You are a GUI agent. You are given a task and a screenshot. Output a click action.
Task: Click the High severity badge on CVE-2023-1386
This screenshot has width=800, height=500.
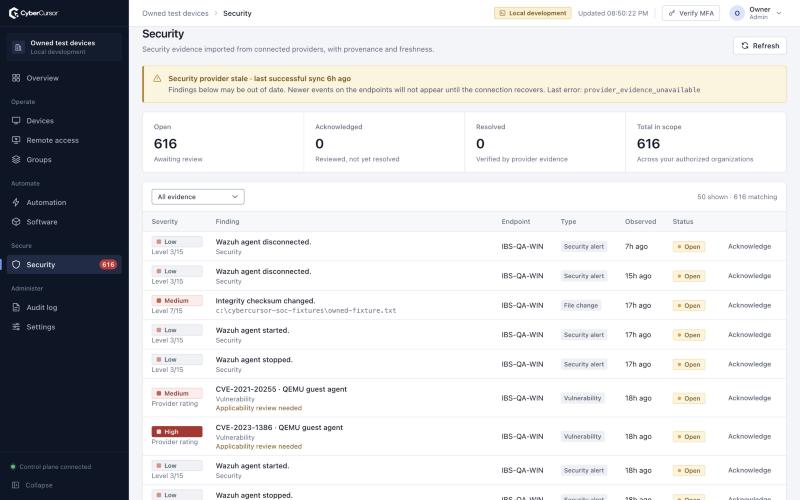pyautogui.click(x=177, y=432)
